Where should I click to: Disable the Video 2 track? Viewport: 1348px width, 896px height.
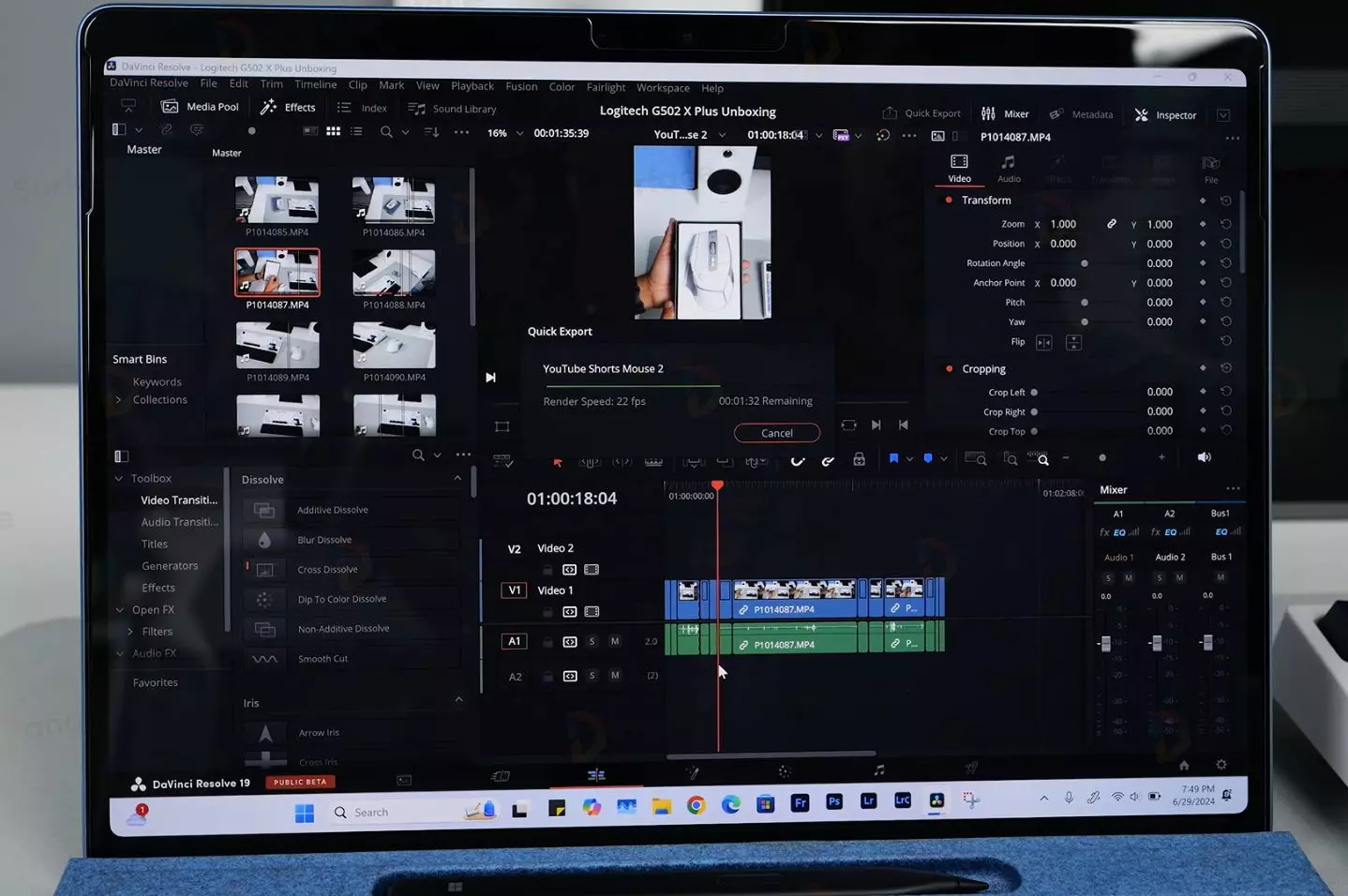[x=592, y=569]
